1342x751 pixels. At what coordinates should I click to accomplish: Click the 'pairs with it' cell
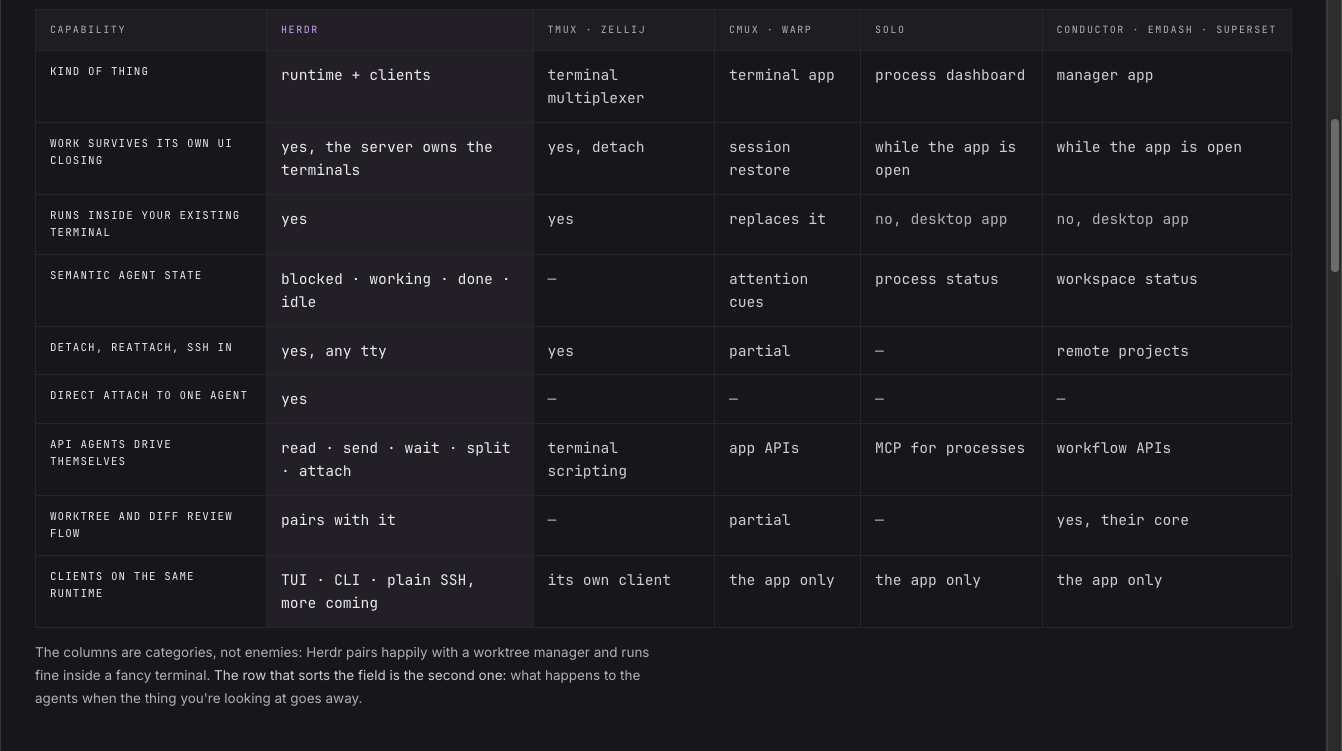[x=399, y=526]
